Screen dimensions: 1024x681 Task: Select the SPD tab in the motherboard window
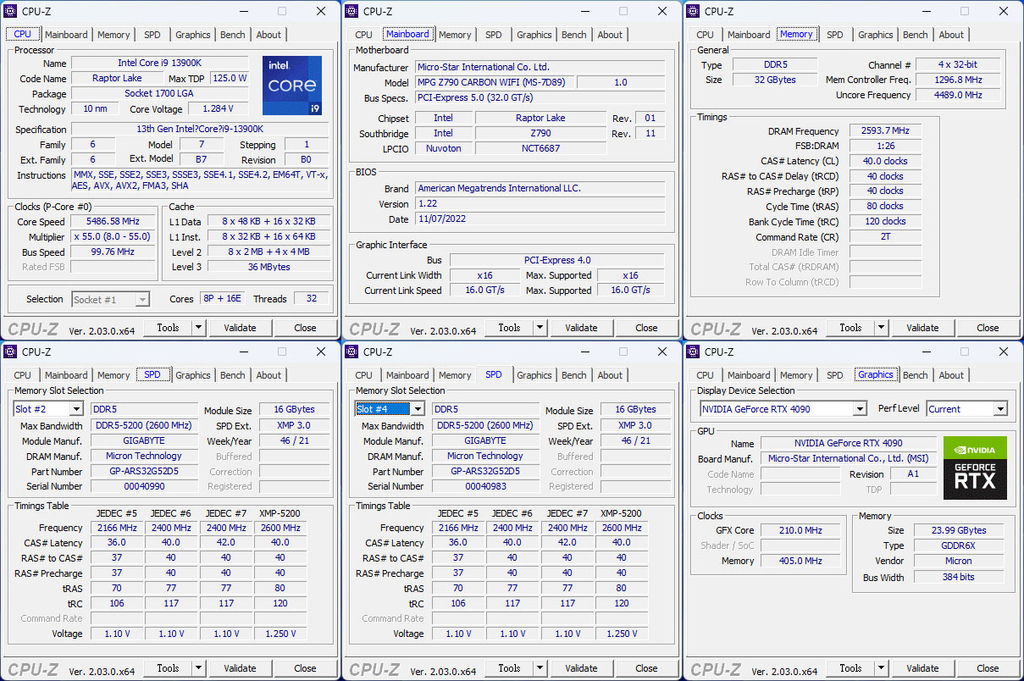pos(494,35)
